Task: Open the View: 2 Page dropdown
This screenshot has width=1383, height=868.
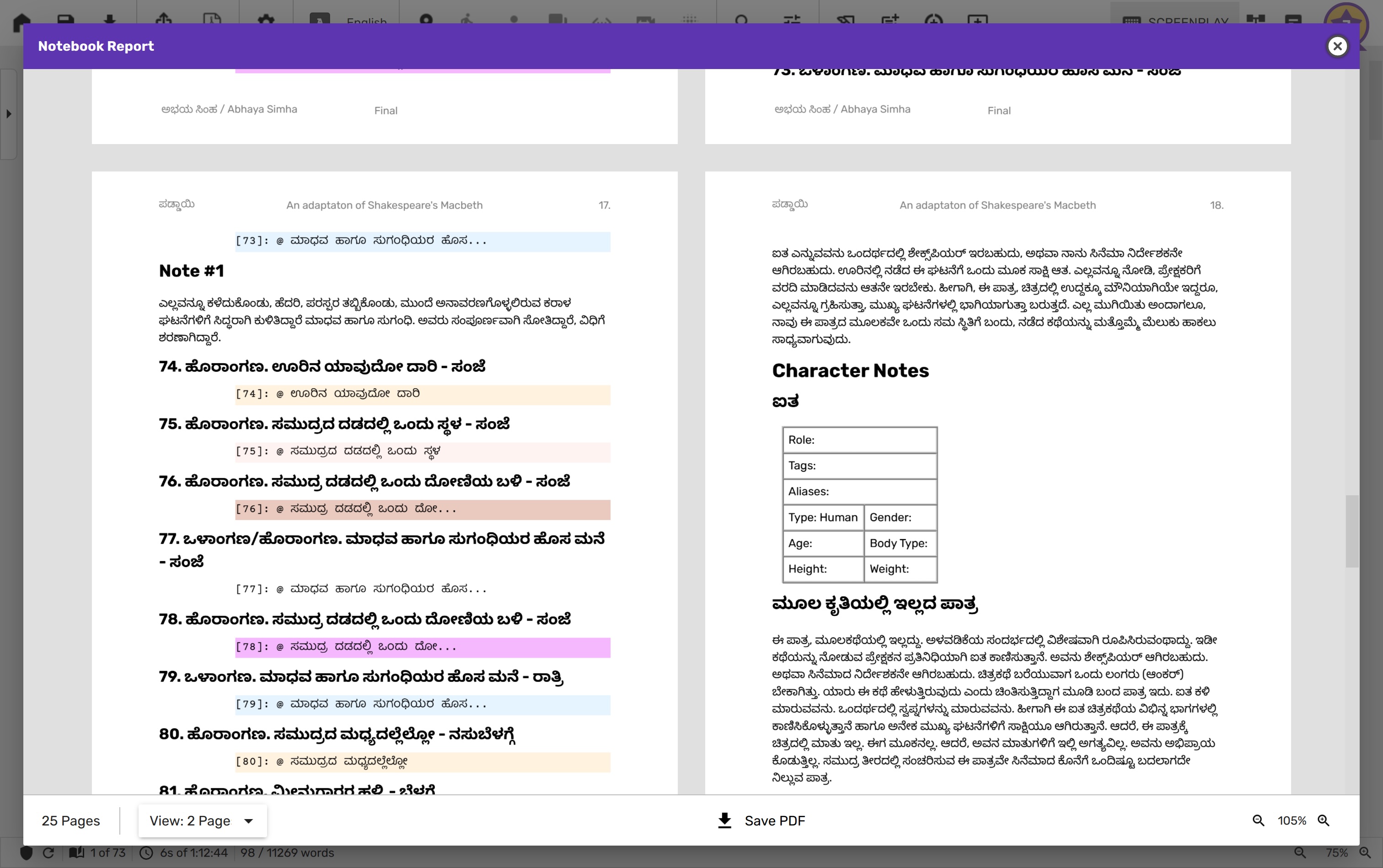Action: tap(202, 820)
